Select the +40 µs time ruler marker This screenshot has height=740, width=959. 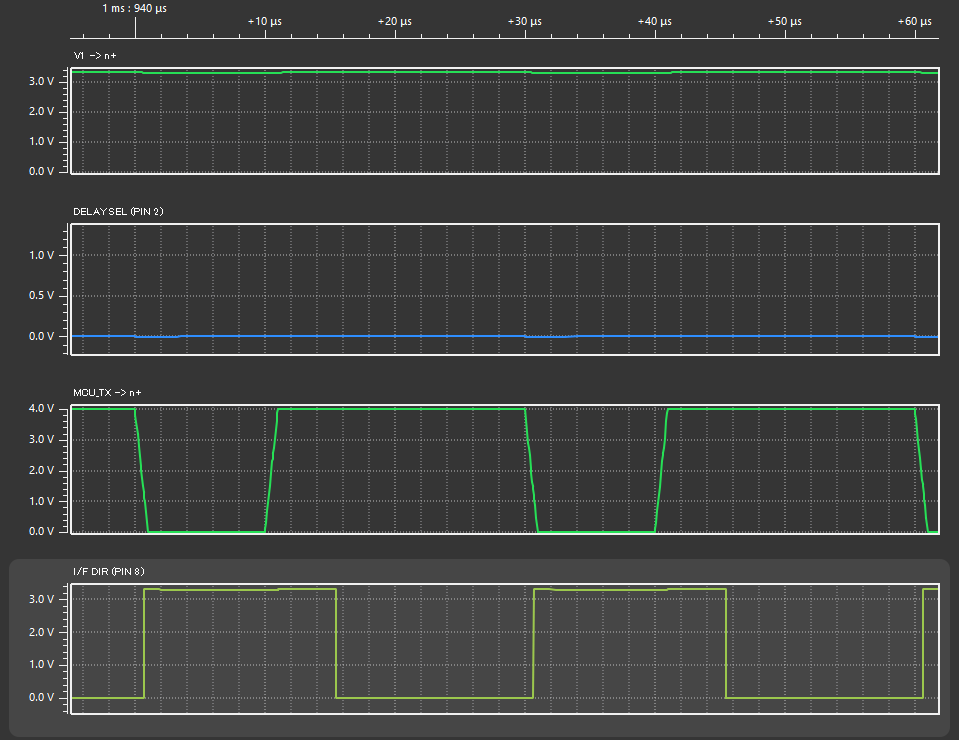point(655,21)
